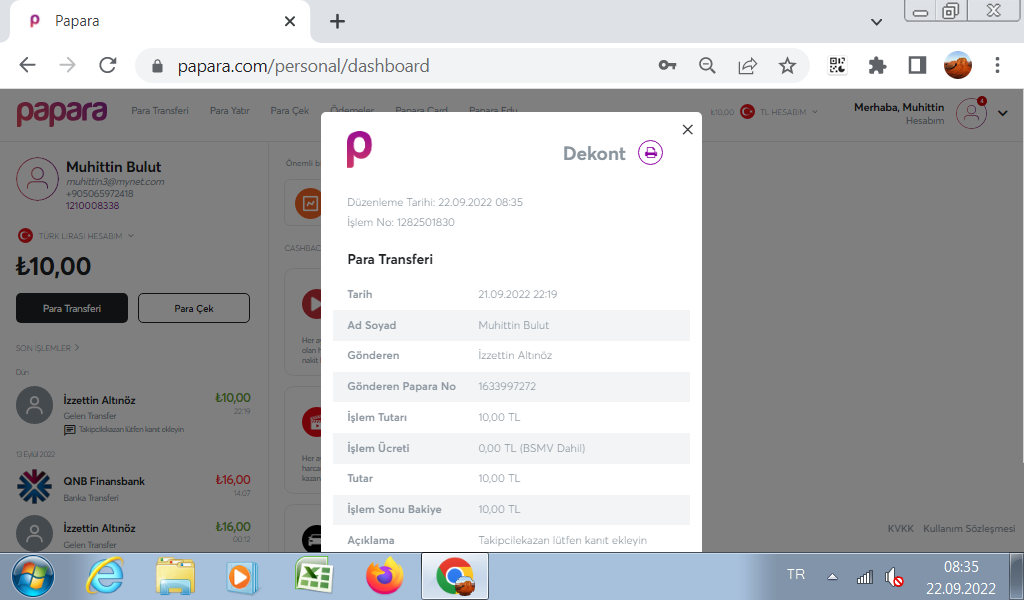The image size is (1024, 600).
Task: Launch Internet Explorer from taskbar
Action: tap(105, 576)
